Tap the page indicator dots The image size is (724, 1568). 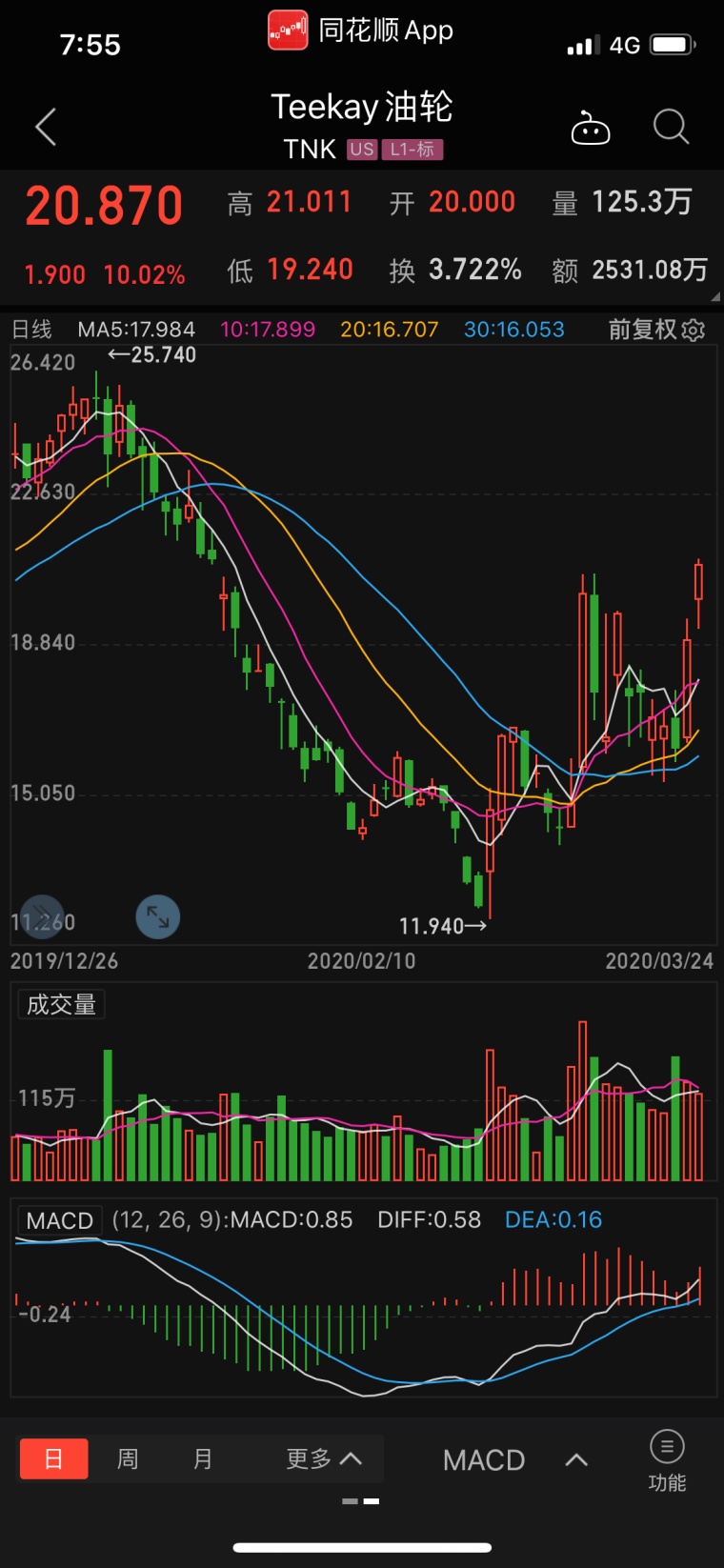[x=362, y=1501]
